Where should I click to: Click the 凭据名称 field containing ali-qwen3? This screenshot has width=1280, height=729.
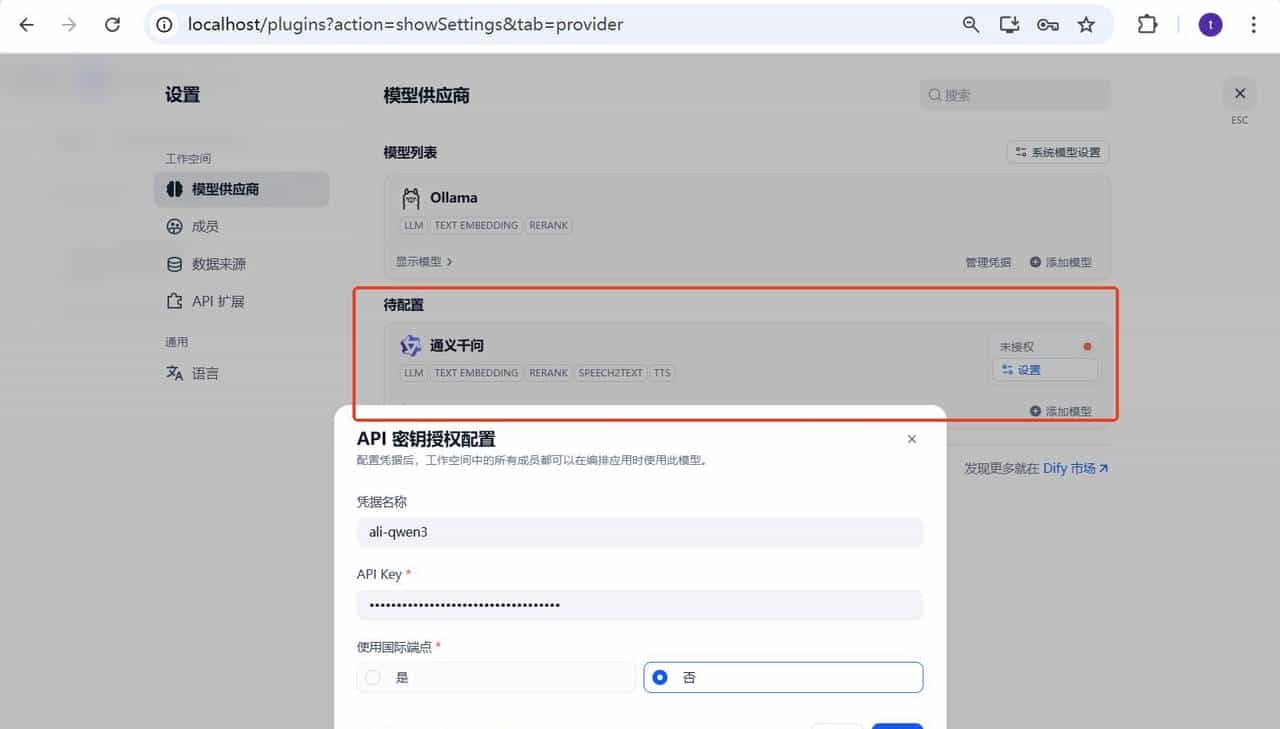(640, 532)
